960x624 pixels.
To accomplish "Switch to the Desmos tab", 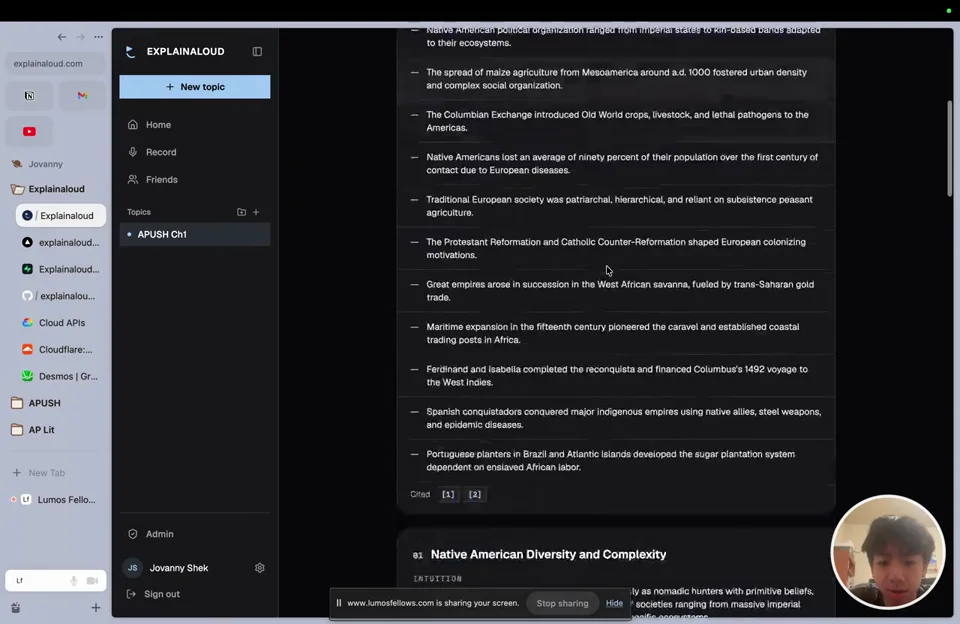I will coord(61,377).
